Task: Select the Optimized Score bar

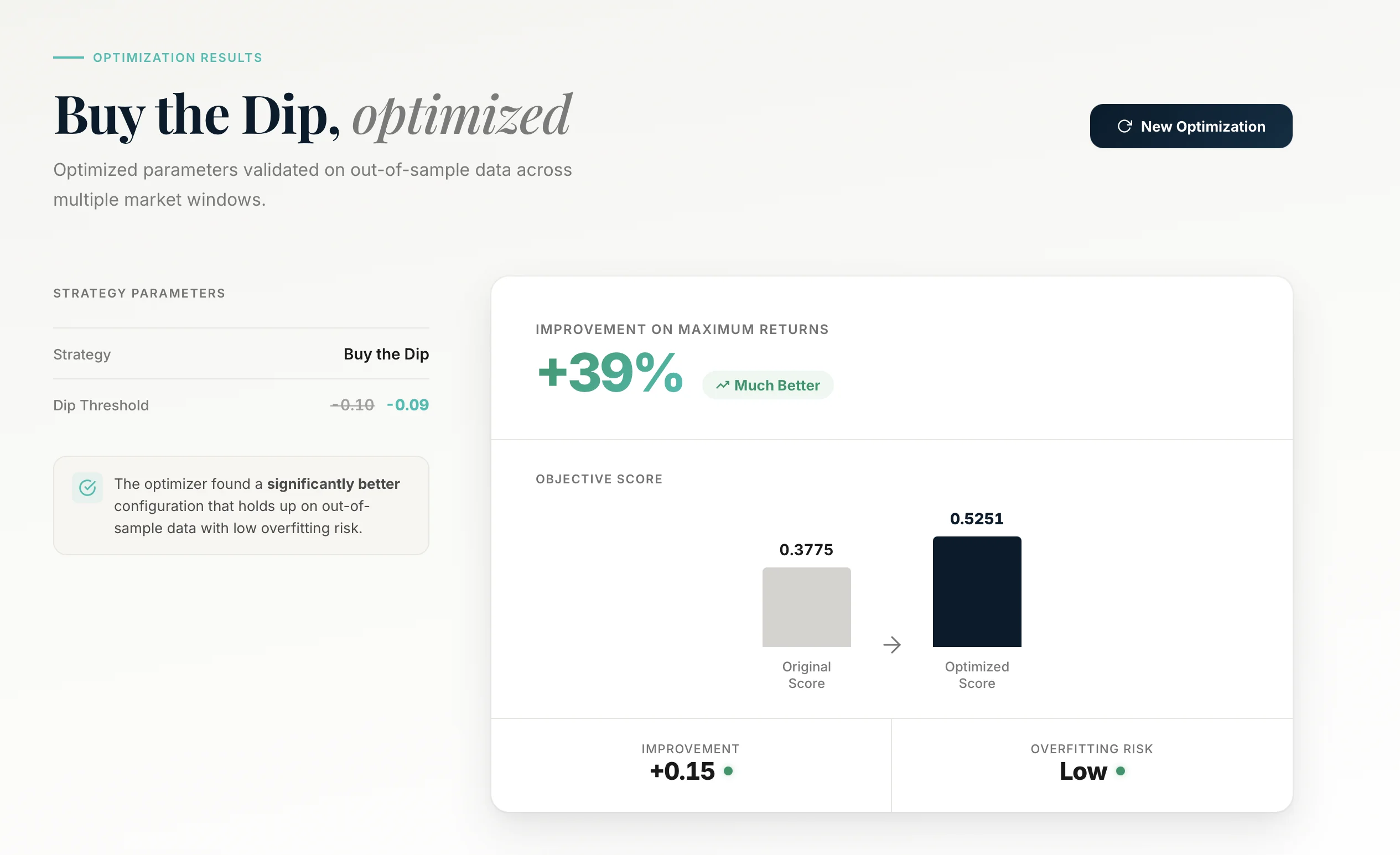Action: [x=976, y=591]
